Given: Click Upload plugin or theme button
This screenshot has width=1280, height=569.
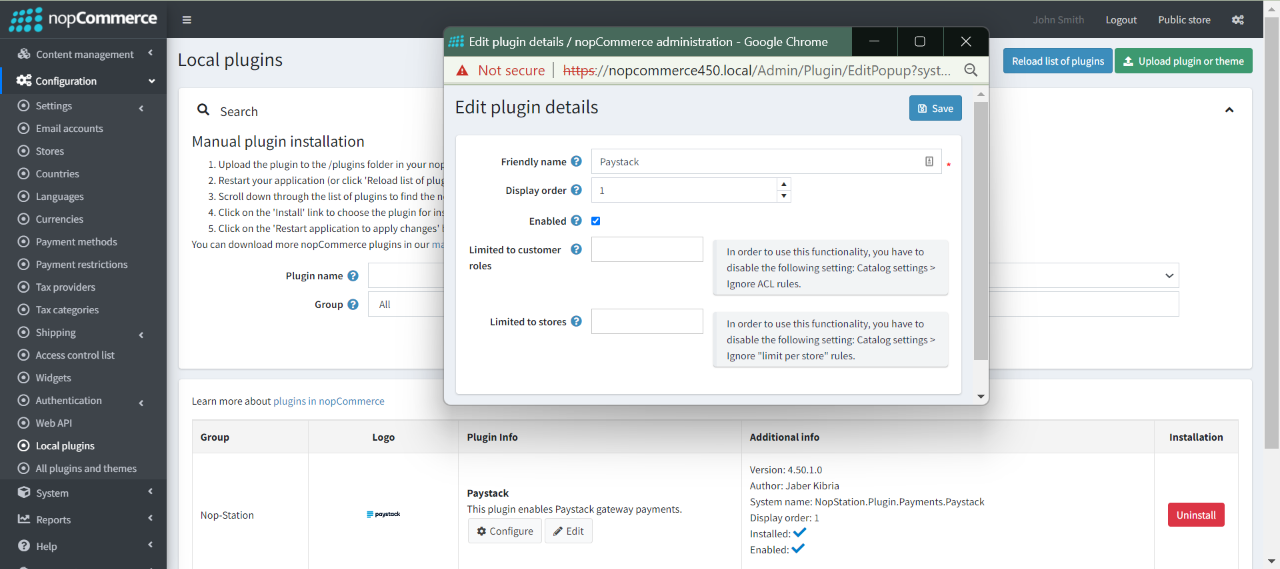Looking at the screenshot, I should point(1183,61).
